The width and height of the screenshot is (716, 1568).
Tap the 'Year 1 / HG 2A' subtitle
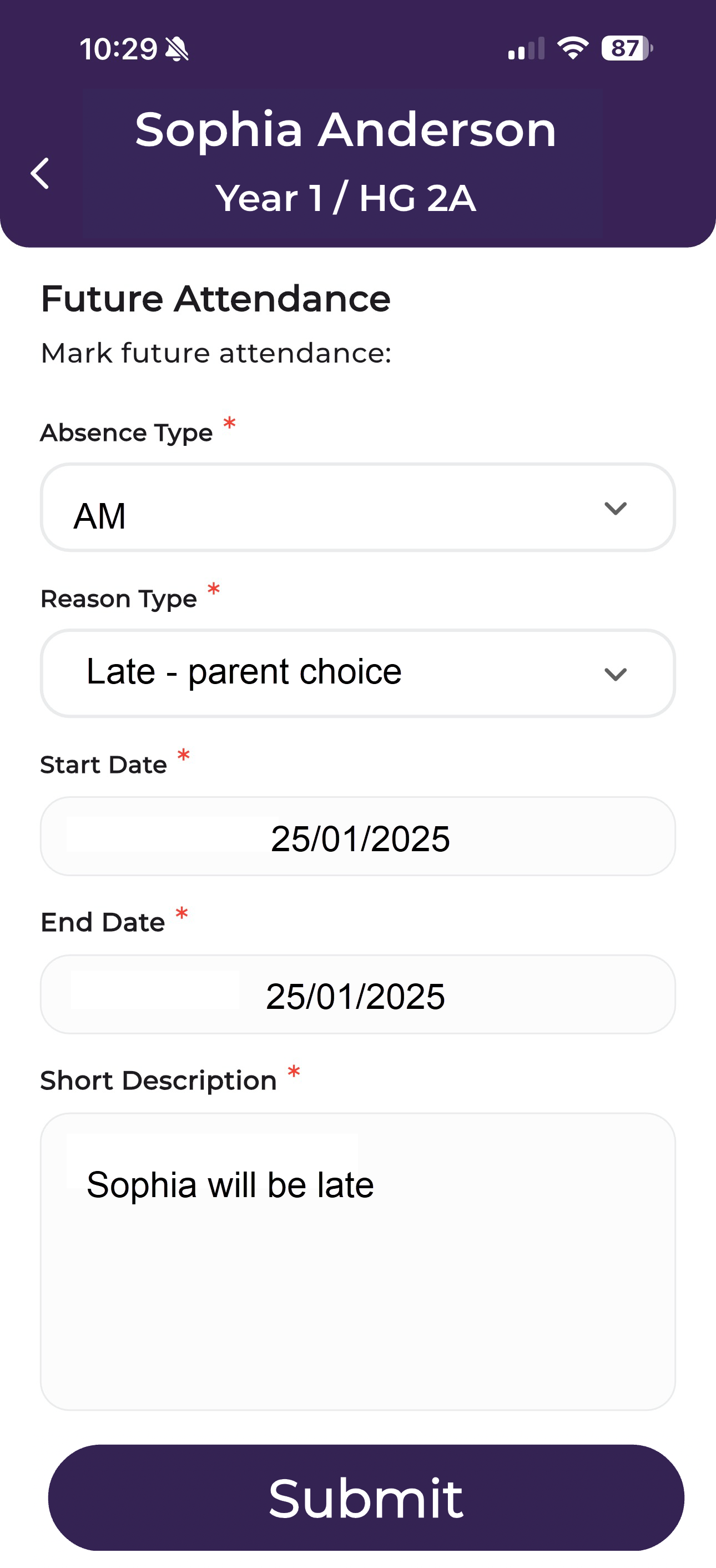pos(346,198)
